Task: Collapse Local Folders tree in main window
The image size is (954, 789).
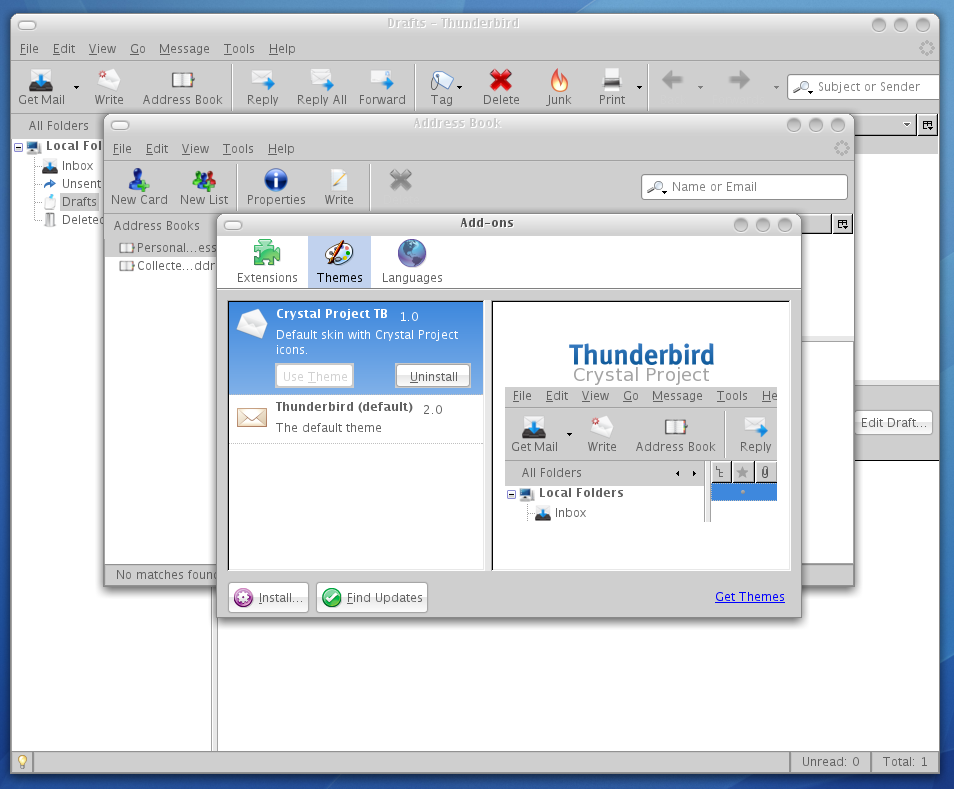Action: 19,147
